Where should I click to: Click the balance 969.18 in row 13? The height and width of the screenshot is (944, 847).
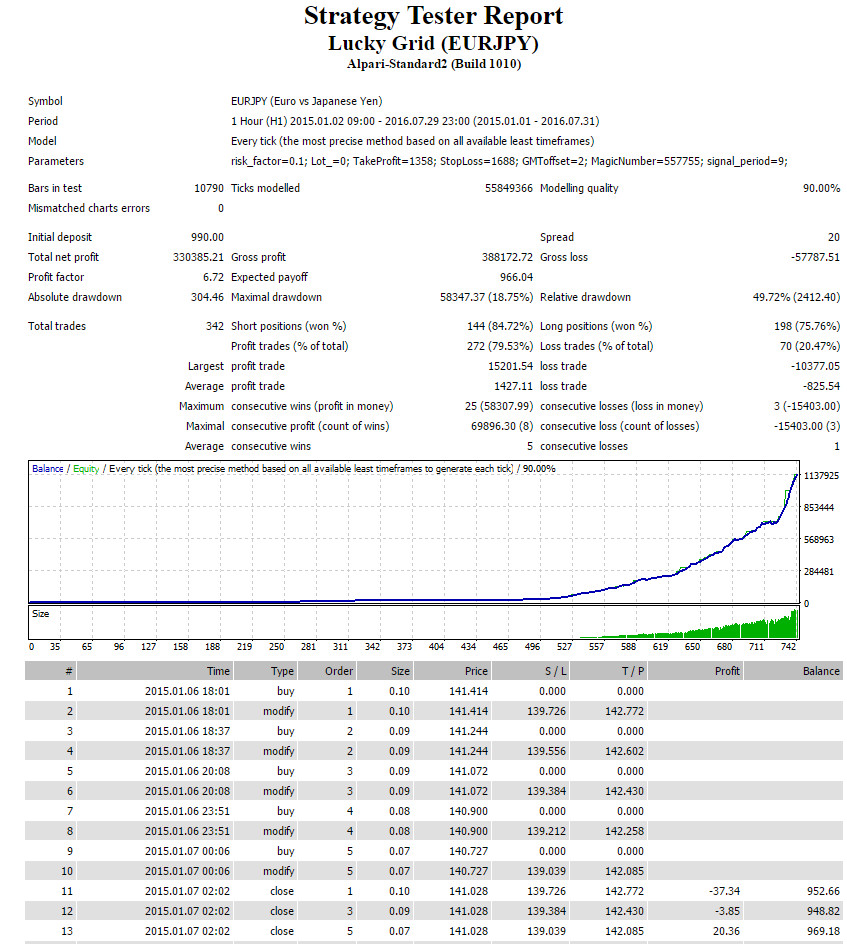824,931
